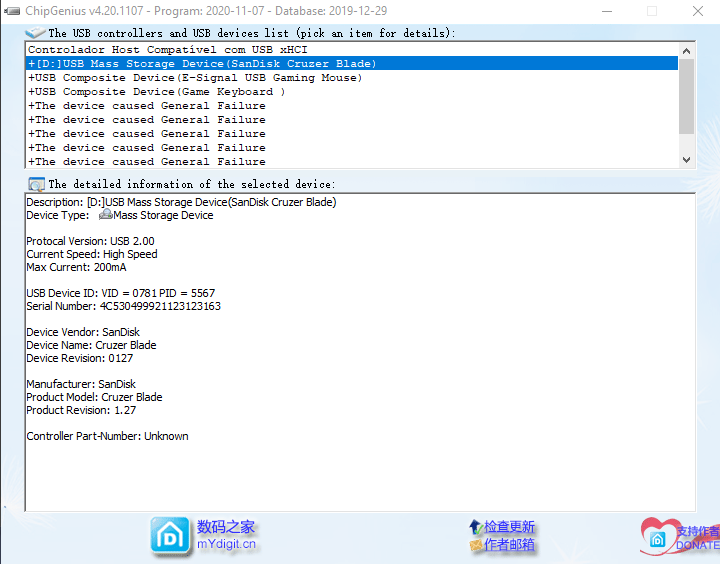Open the 检查更新 check update link
720x564 pixels.
tap(509, 526)
